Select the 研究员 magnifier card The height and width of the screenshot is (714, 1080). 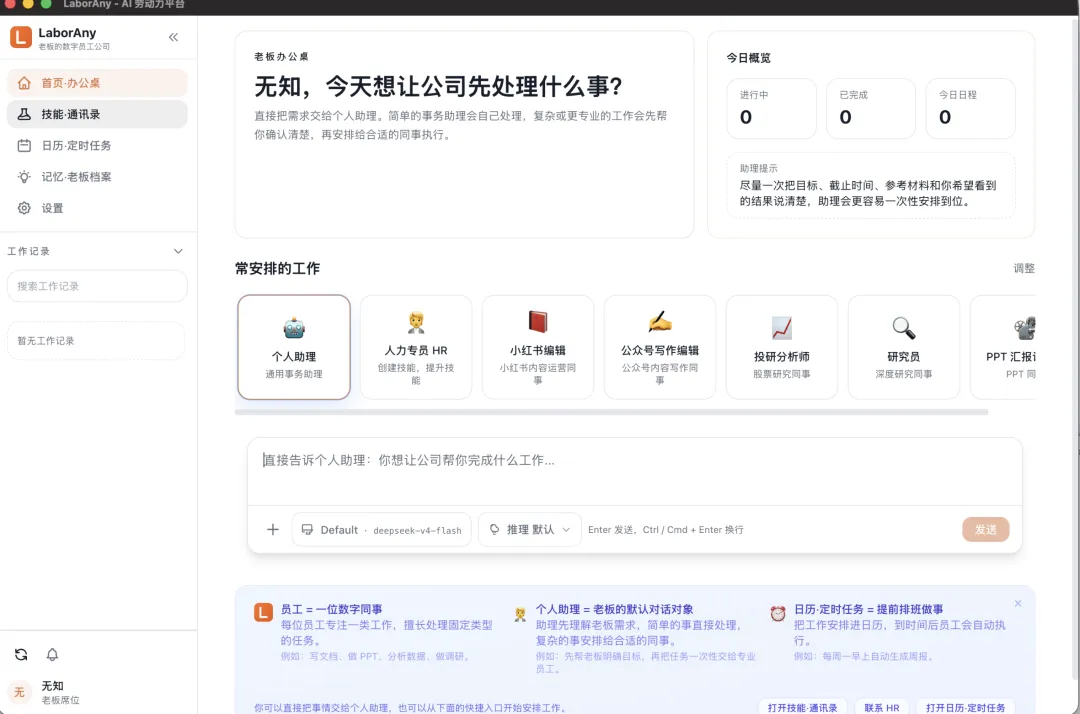pos(904,347)
